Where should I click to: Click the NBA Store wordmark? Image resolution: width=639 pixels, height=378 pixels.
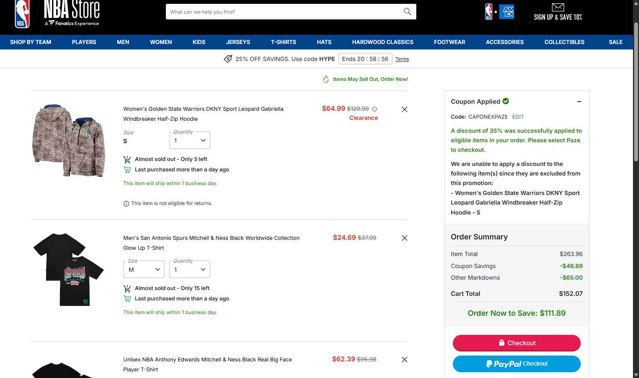tap(72, 10)
